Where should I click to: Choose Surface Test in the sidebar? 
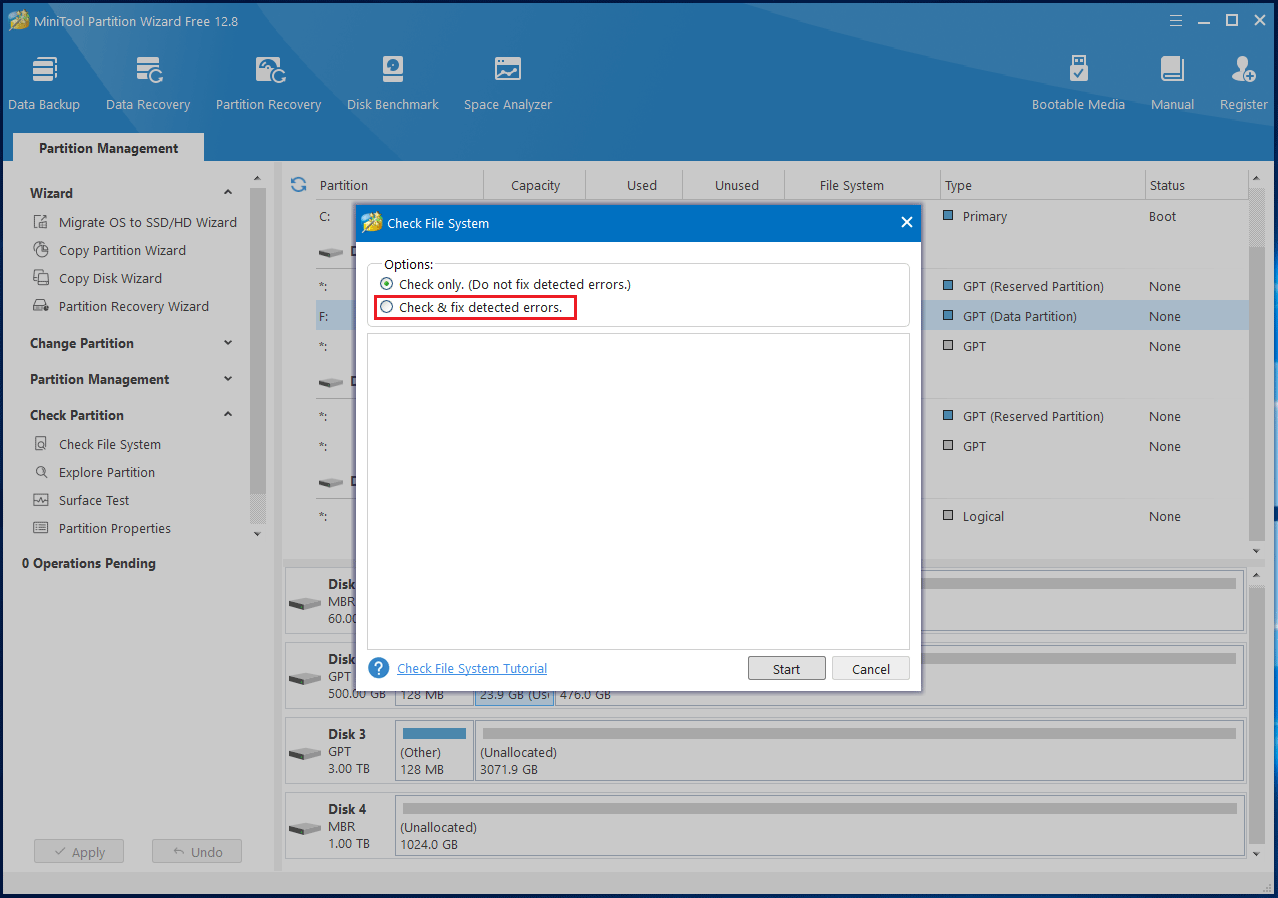[94, 500]
